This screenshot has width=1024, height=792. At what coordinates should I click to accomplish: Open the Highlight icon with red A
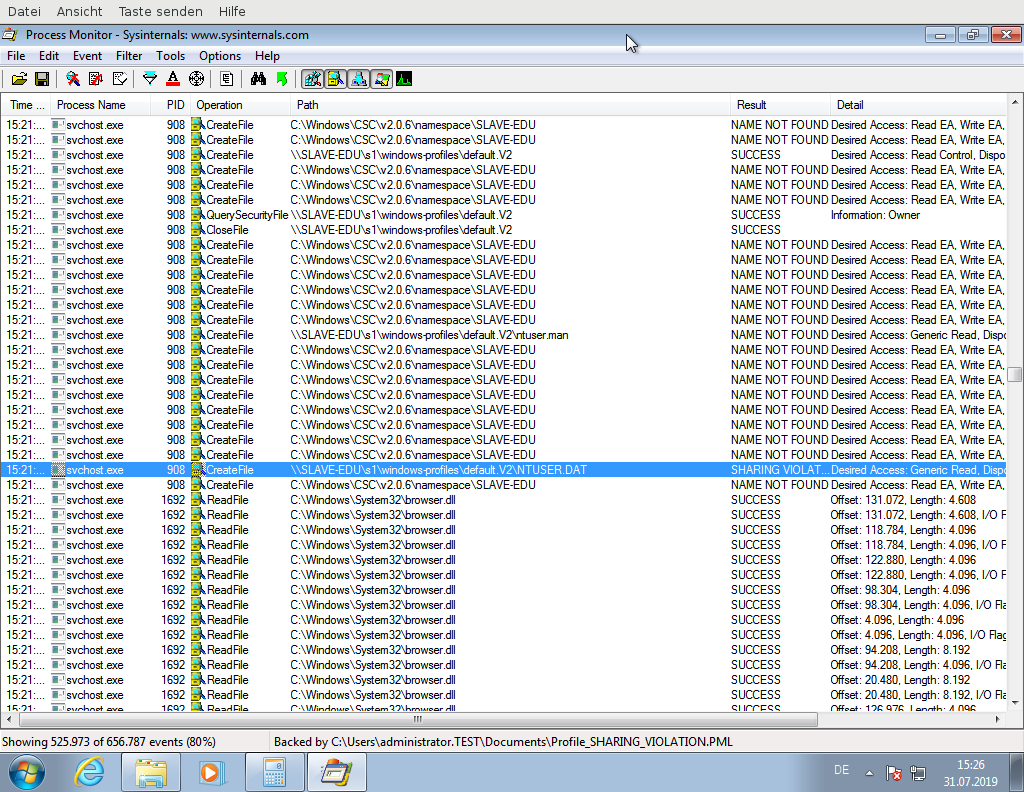[173, 78]
